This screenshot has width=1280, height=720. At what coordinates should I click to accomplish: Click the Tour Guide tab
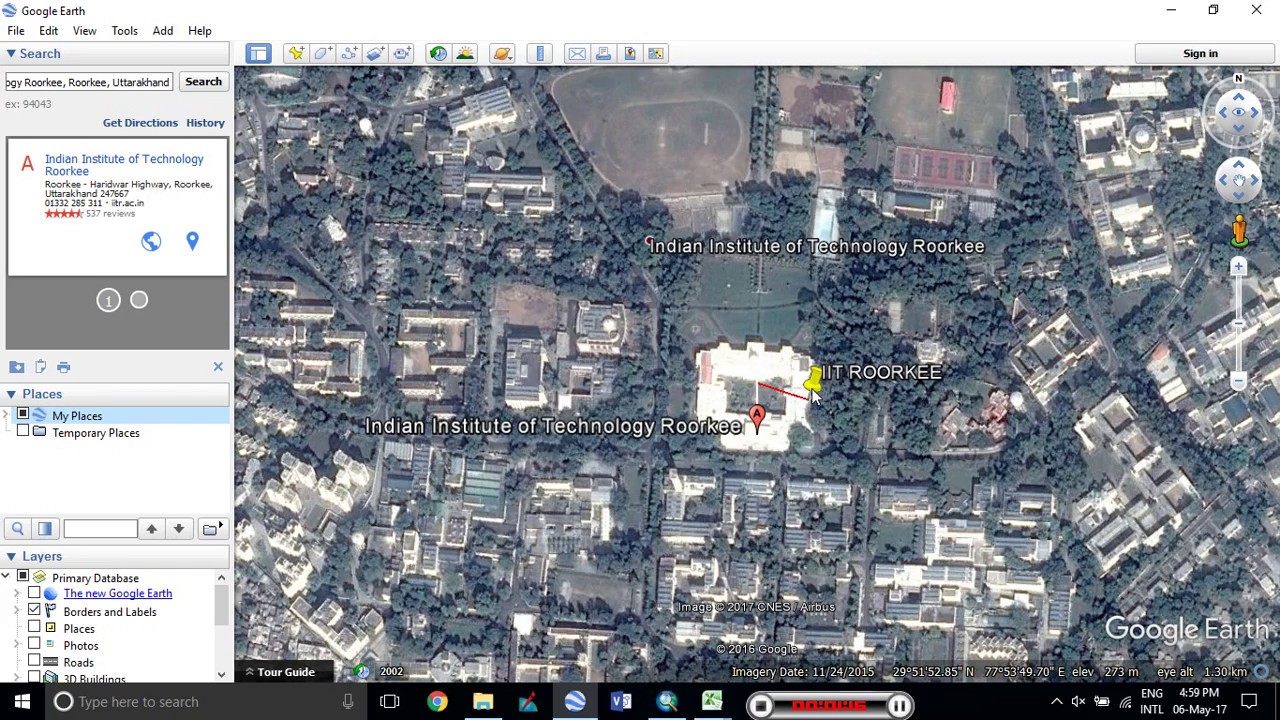[x=280, y=672]
